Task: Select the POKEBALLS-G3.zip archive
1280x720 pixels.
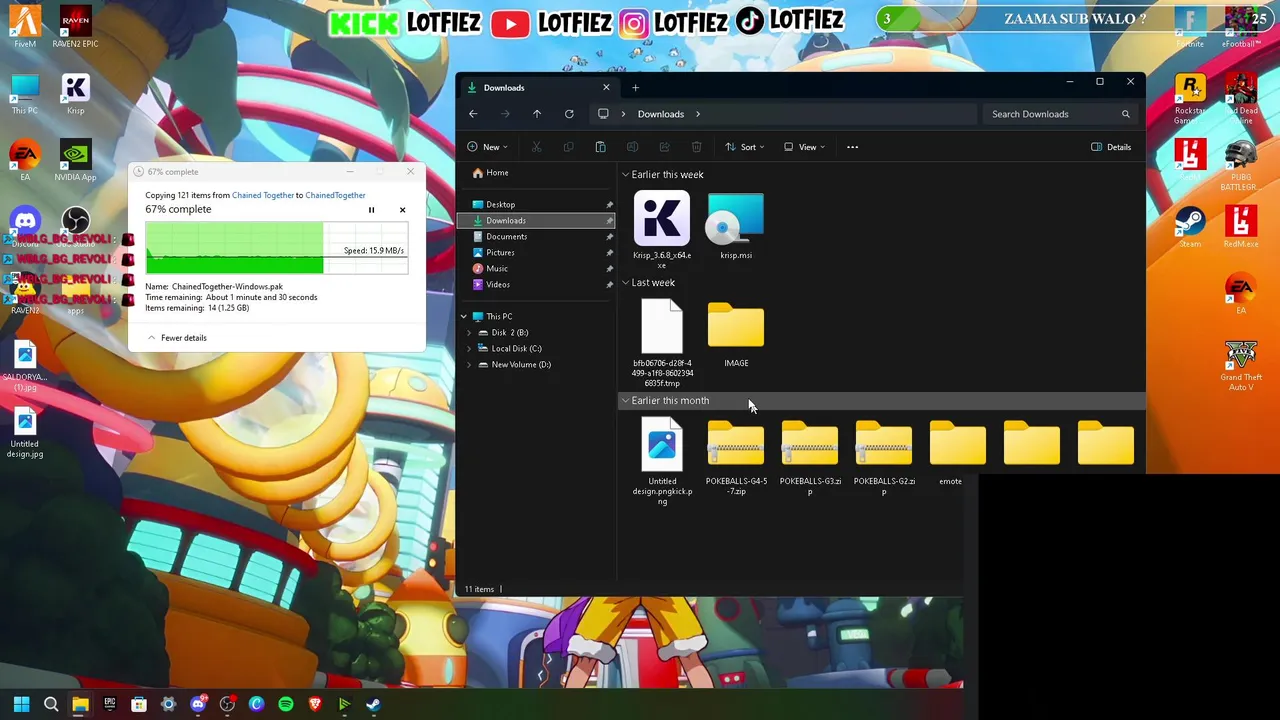Action: click(x=810, y=457)
